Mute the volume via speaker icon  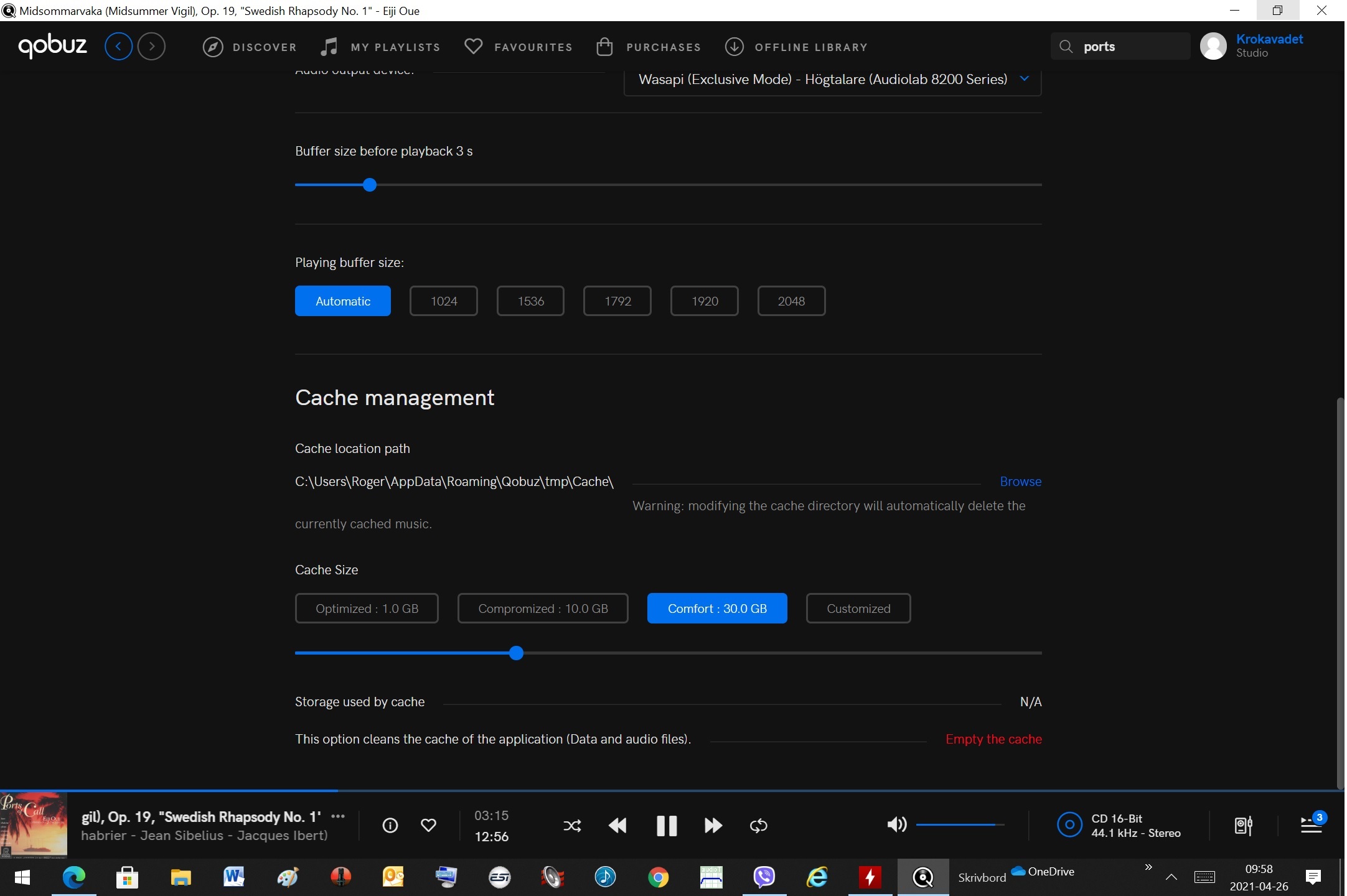coord(897,825)
